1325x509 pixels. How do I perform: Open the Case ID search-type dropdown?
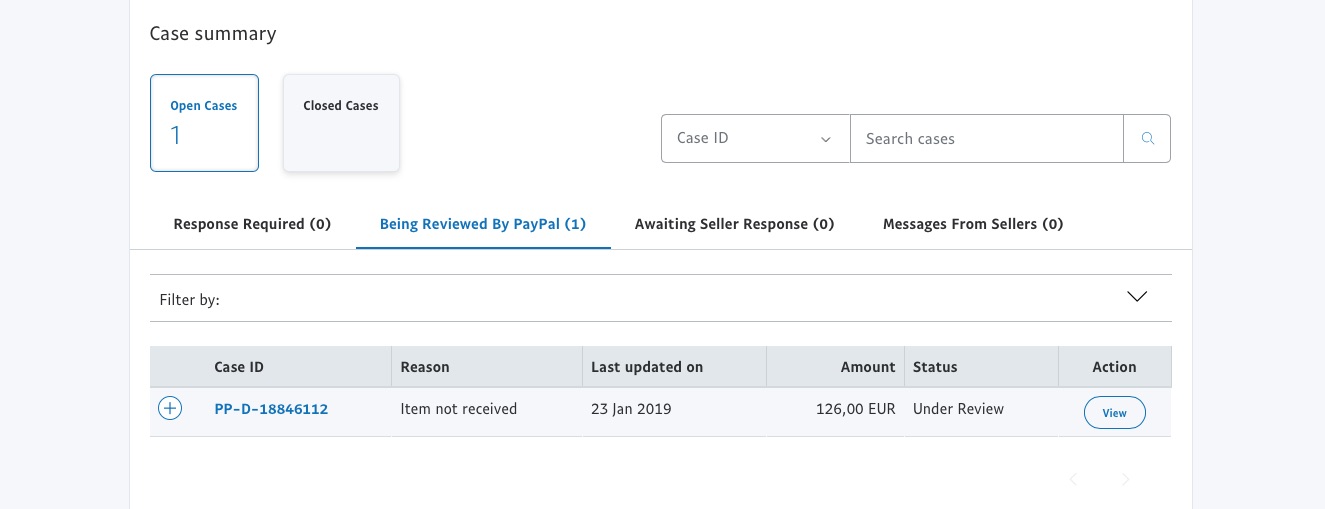coord(755,139)
